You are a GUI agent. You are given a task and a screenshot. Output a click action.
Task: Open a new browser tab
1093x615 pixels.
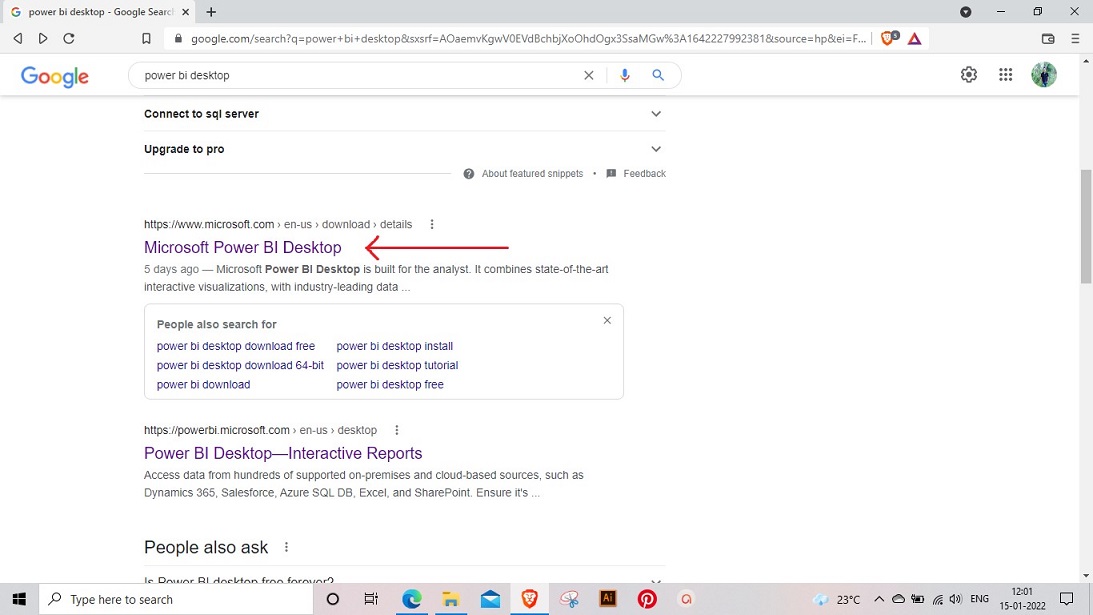[211, 12]
